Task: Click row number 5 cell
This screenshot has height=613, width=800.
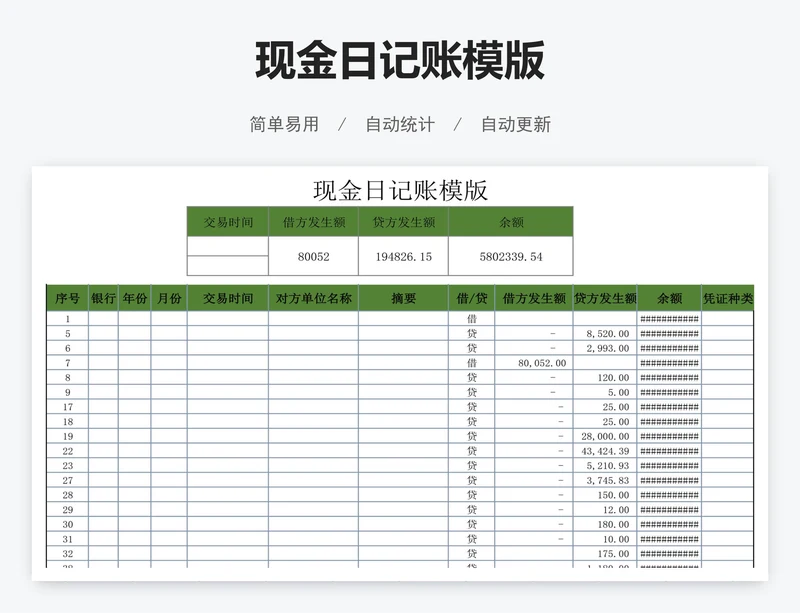Action: (67, 334)
